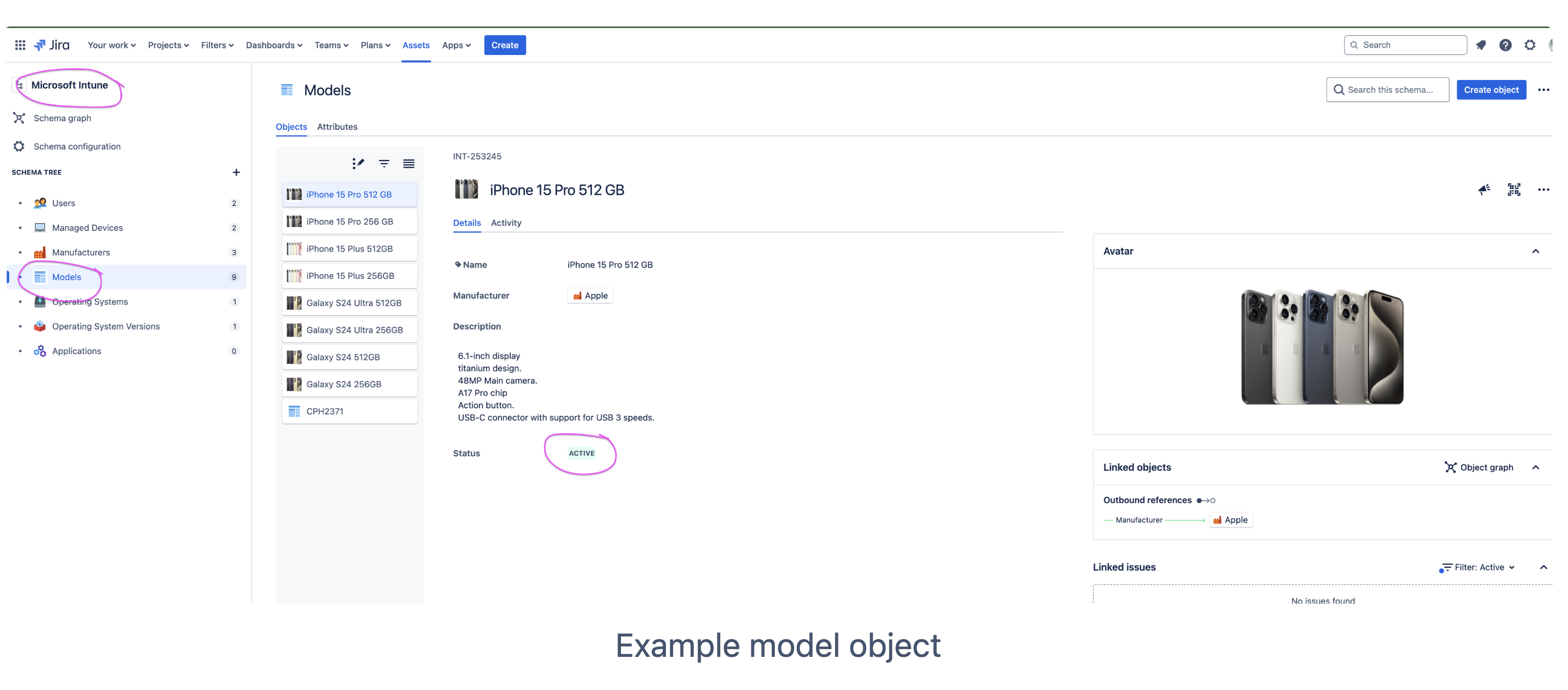Screen dimensions: 1568x690
Task: Open the Object graph view
Action: 1479,467
